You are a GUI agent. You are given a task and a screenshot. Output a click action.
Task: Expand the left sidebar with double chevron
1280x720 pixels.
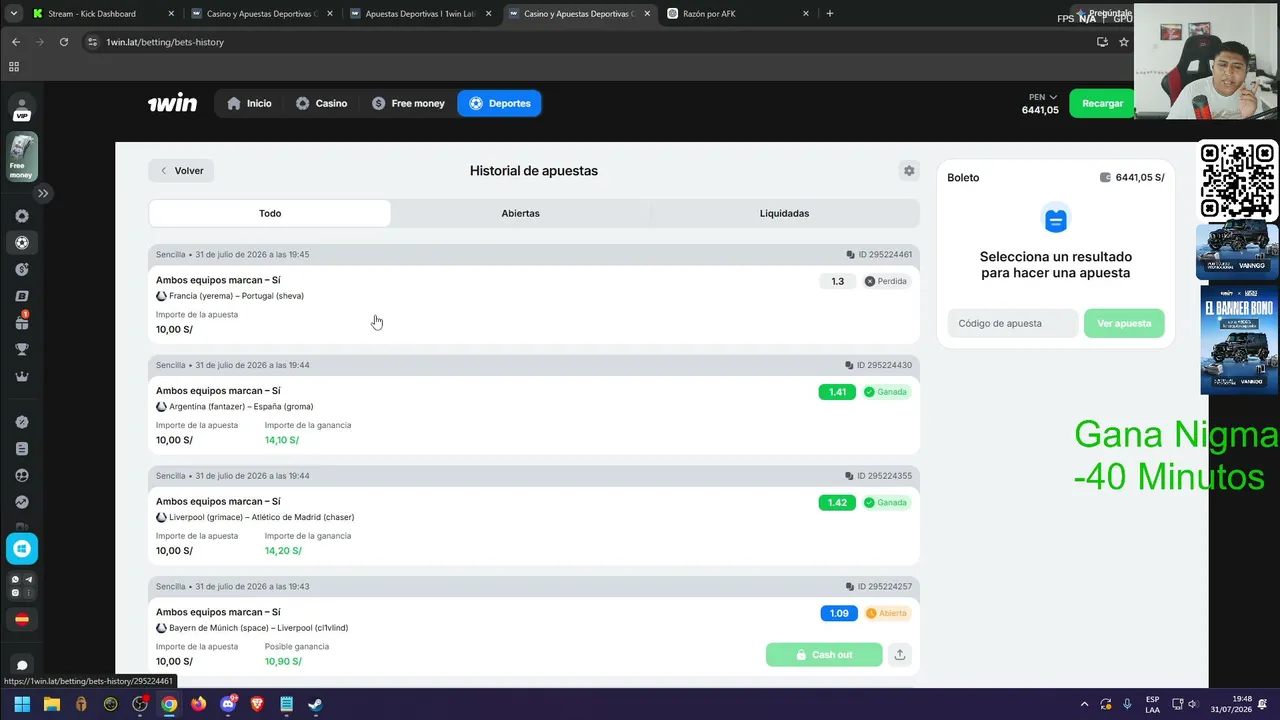tap(43, 193)
